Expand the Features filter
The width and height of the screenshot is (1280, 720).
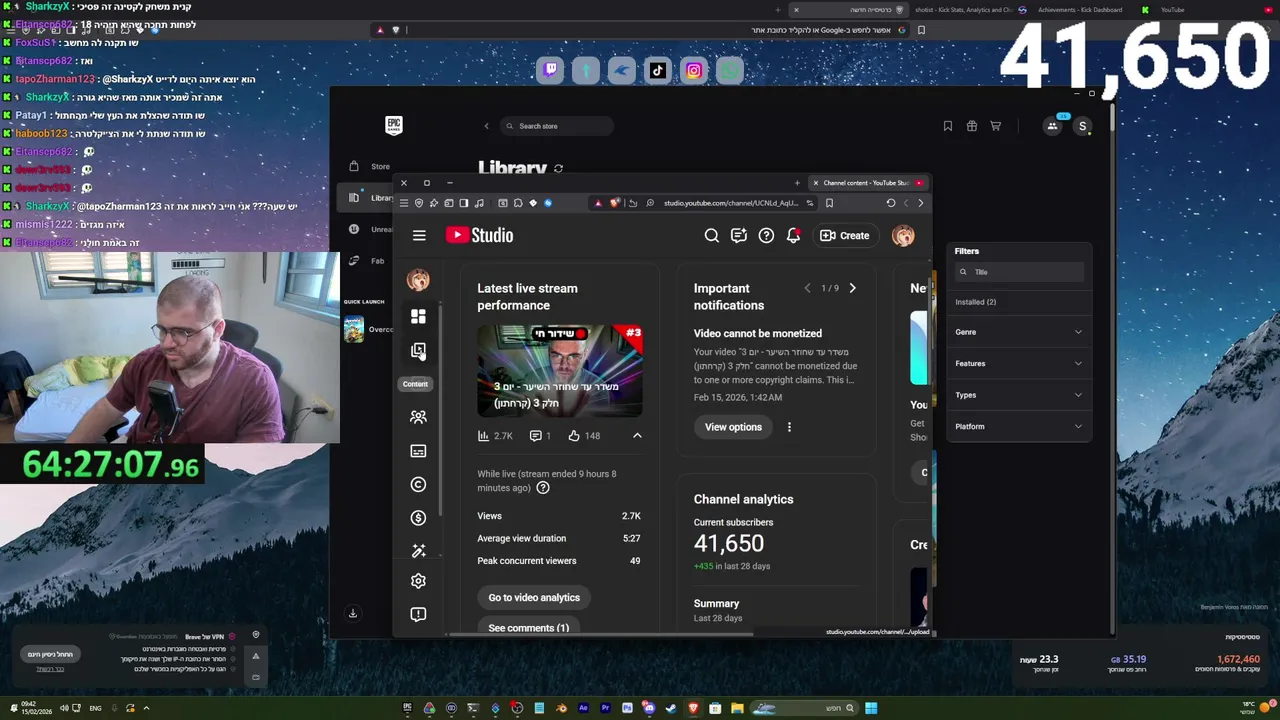point(1018,363)
